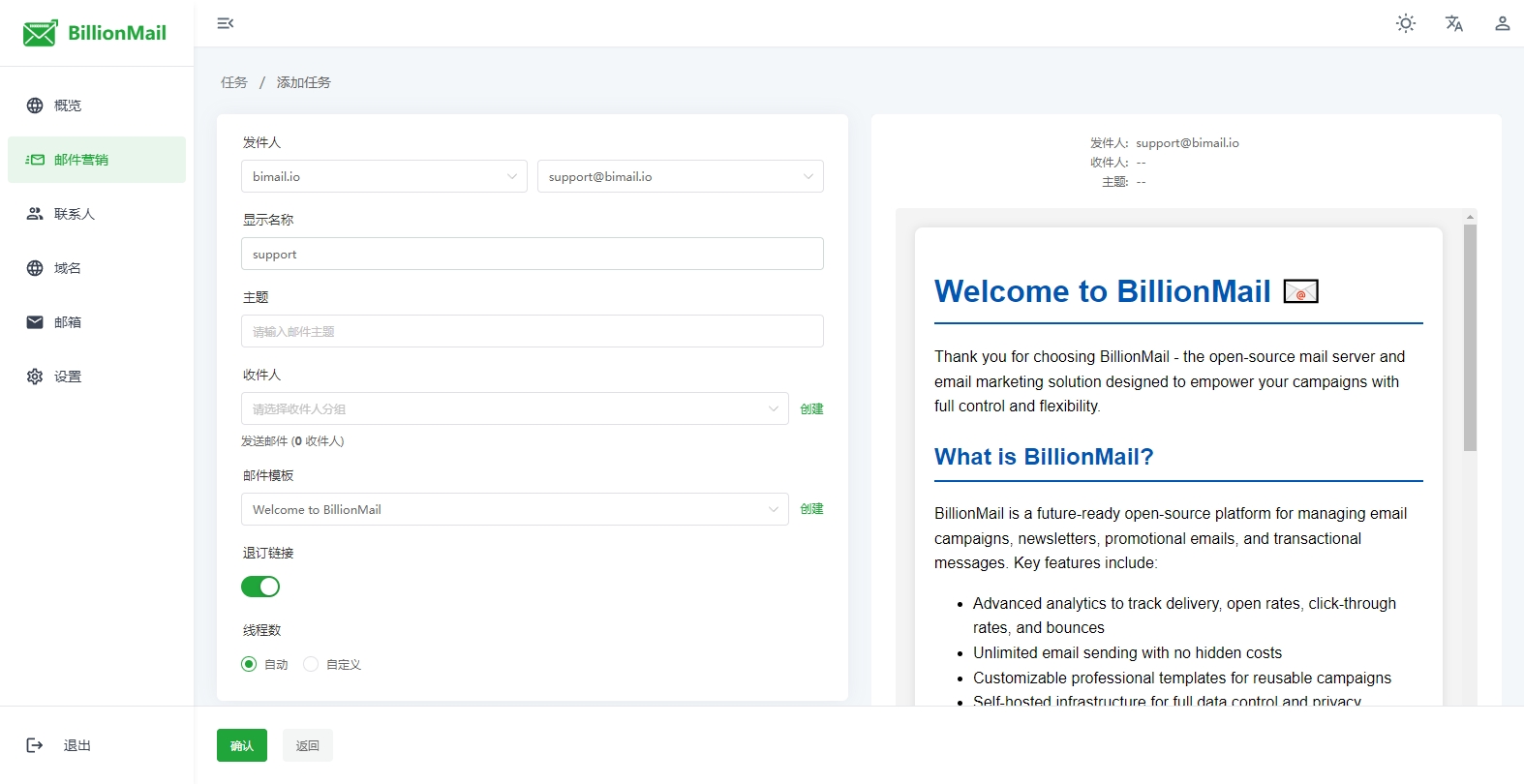The height and width of the screenshot is (784, 1524).
Task: Click 创建 next to 收件人
Action: 811,408
